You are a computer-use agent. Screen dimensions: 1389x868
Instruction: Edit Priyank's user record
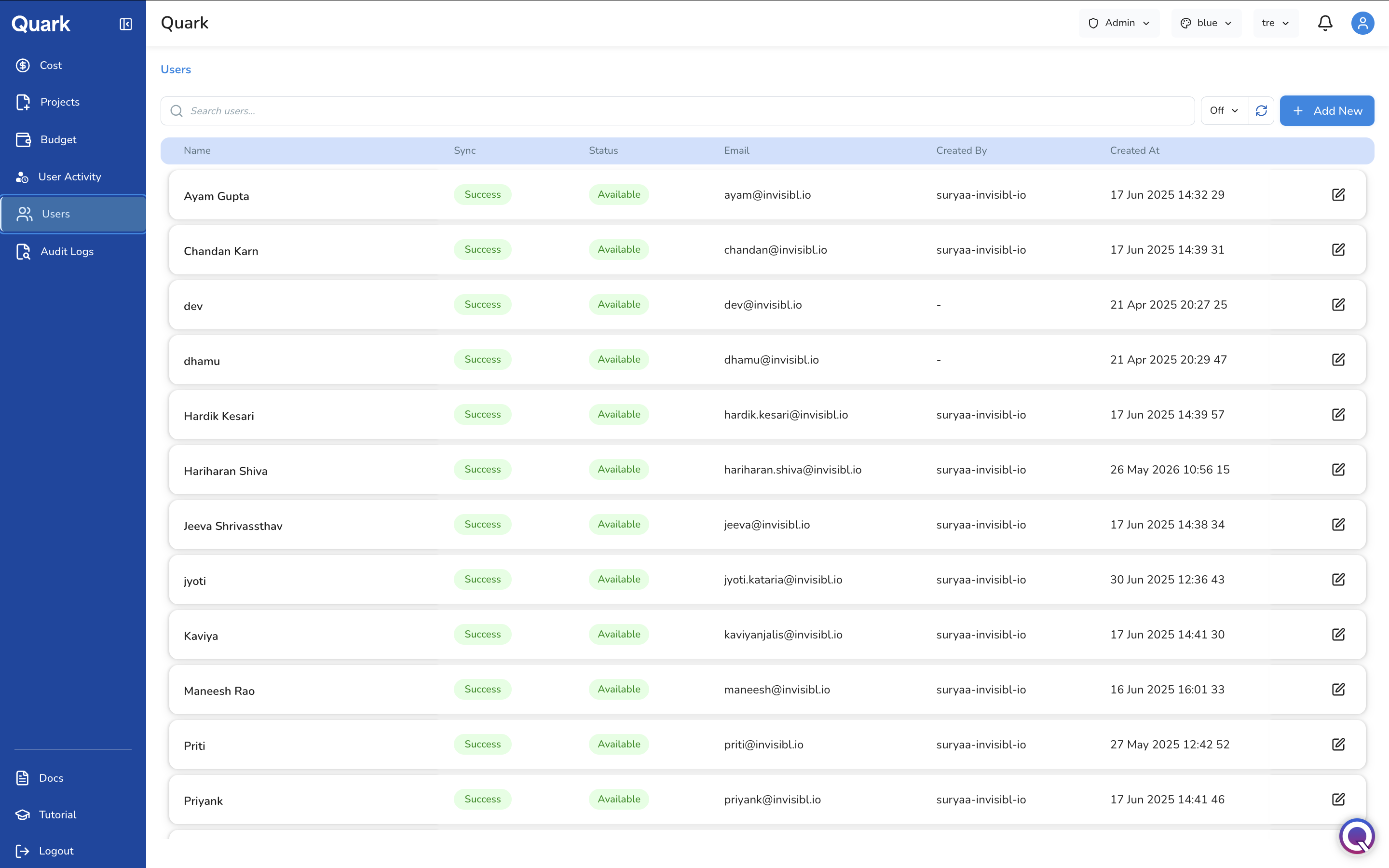tap(1338, 799)
